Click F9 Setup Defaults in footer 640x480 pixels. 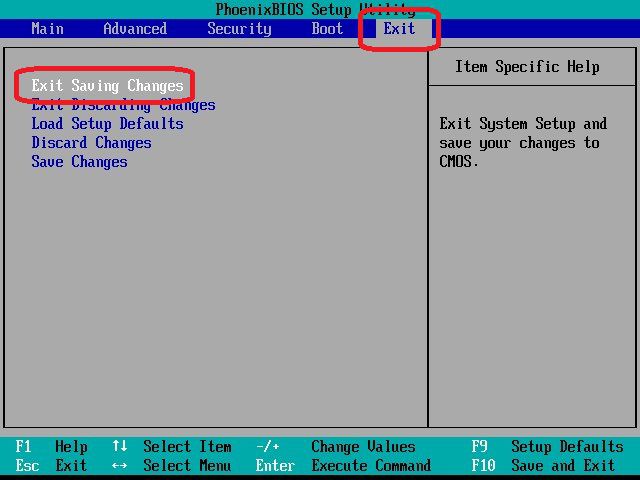(547, 447)
